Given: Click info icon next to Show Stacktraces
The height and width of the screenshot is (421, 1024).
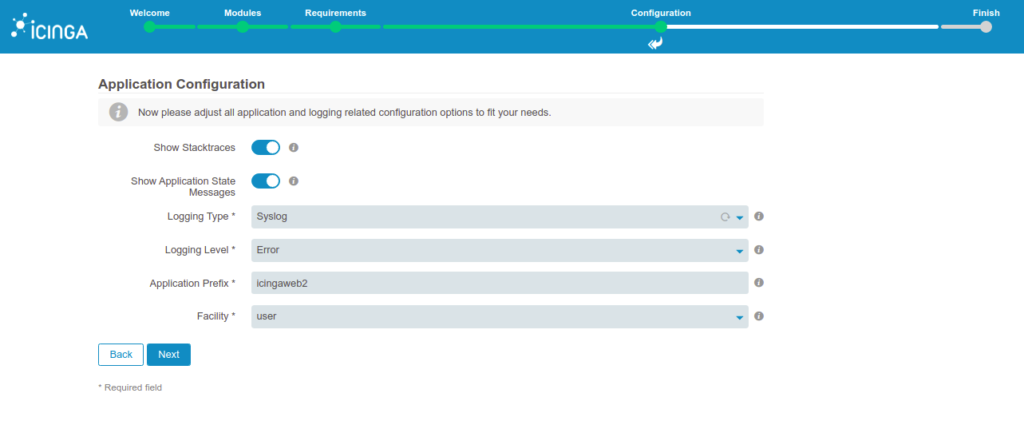Looking at the screenshot, I should coord(294,148).
